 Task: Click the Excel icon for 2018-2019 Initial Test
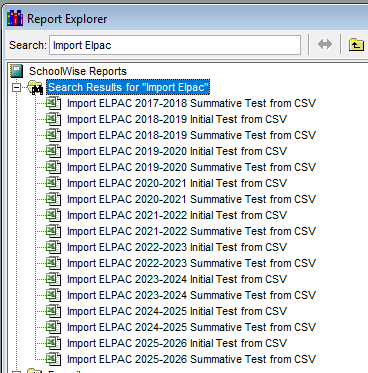click(x=53, y=119)
